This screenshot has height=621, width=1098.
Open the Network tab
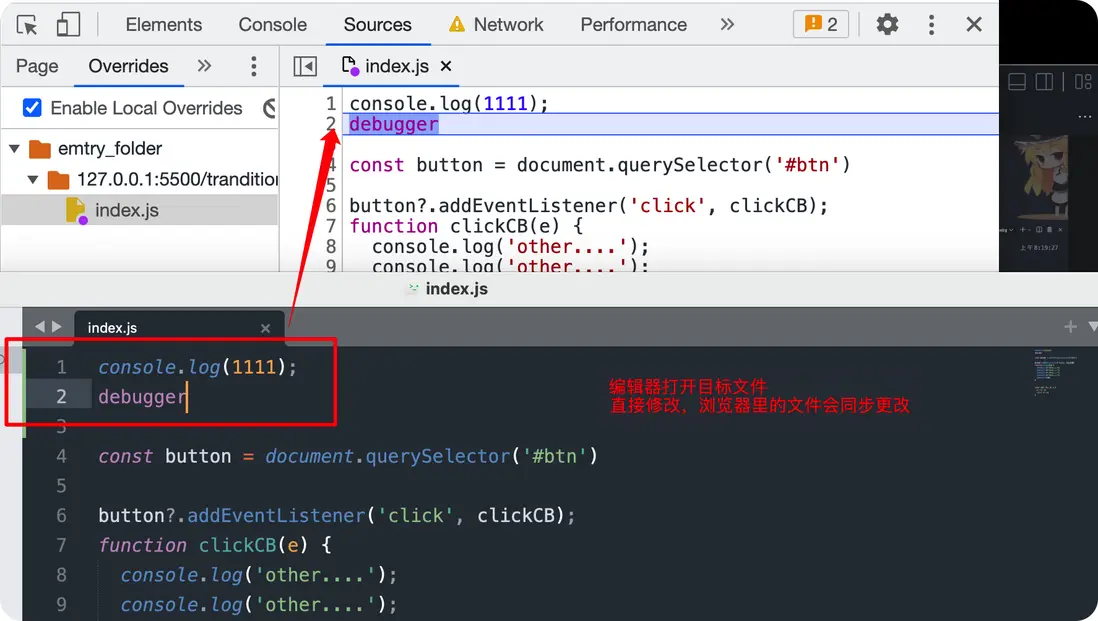click(x=496, y=25)
